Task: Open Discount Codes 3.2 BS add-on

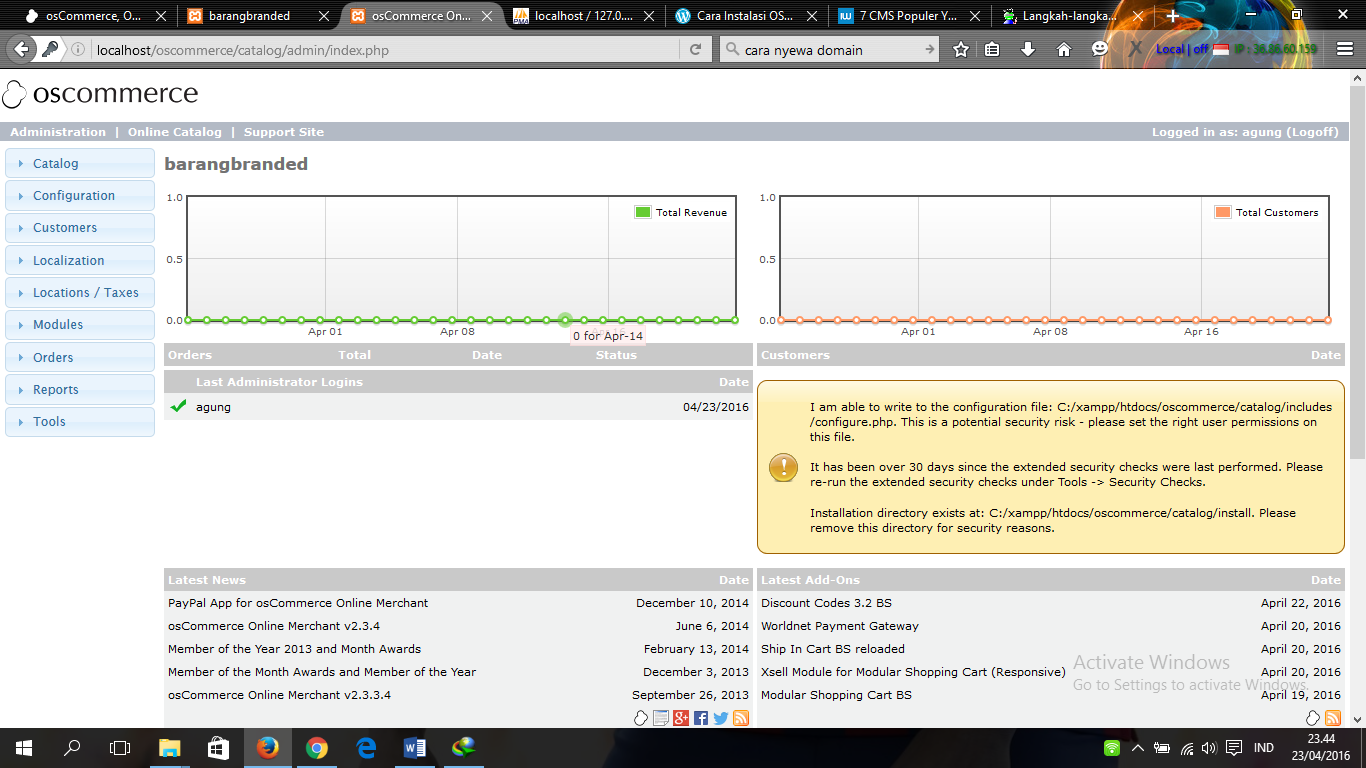Action: click(x=826, y=603)
